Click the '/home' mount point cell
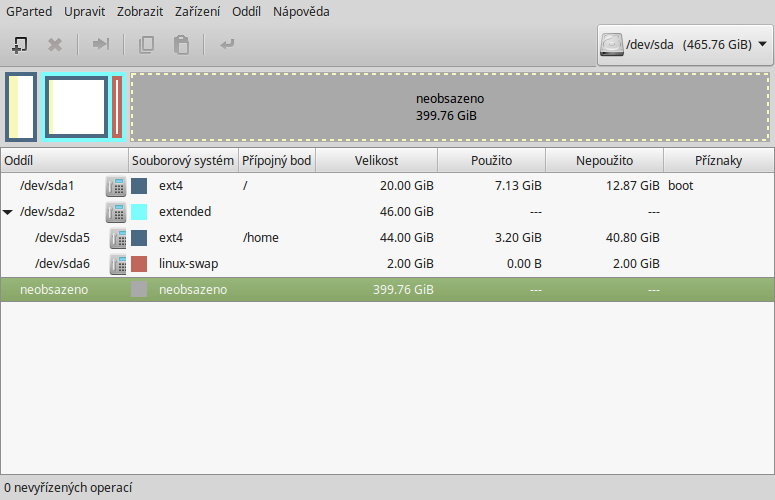This screenshot has width=775, height=500. [x=260, y=238]
